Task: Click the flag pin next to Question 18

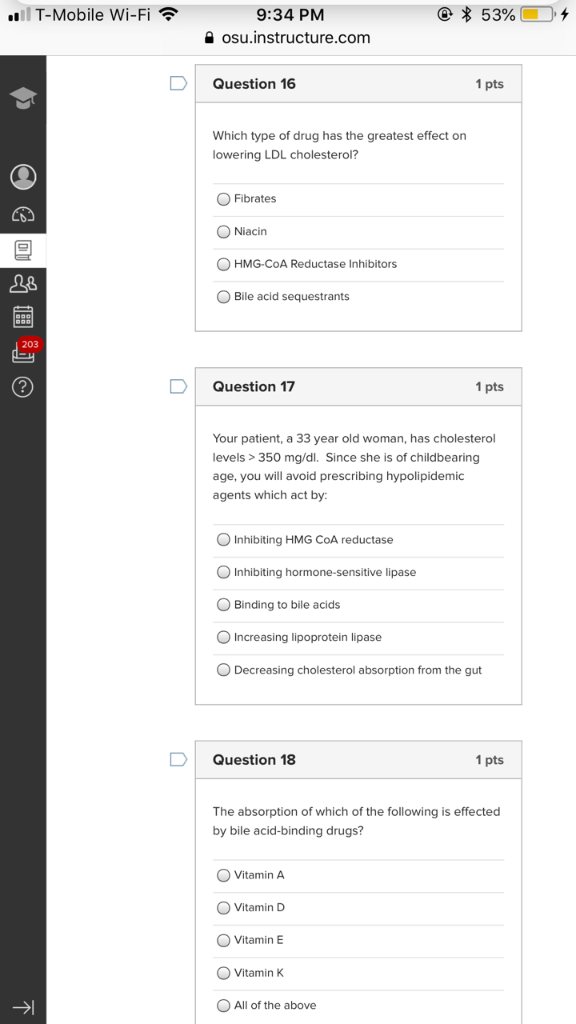Action: (178, 759)
